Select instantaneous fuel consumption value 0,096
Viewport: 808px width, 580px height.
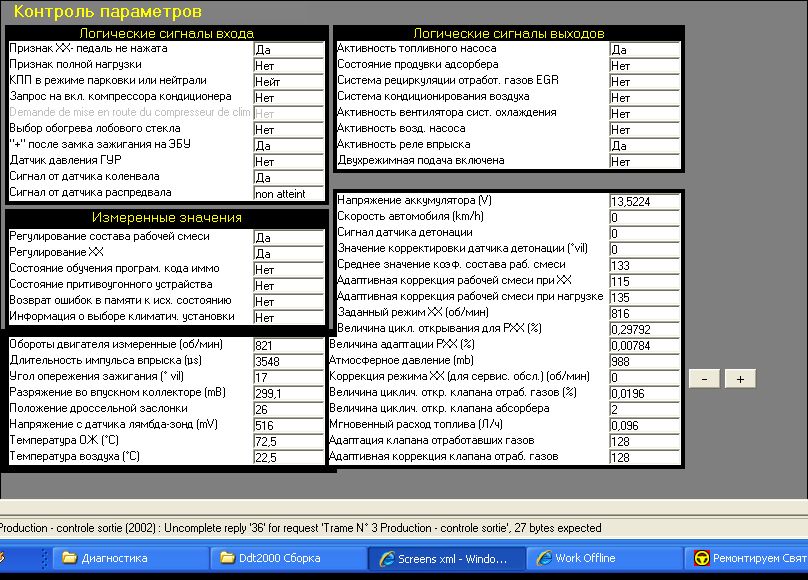click(644, 425)
